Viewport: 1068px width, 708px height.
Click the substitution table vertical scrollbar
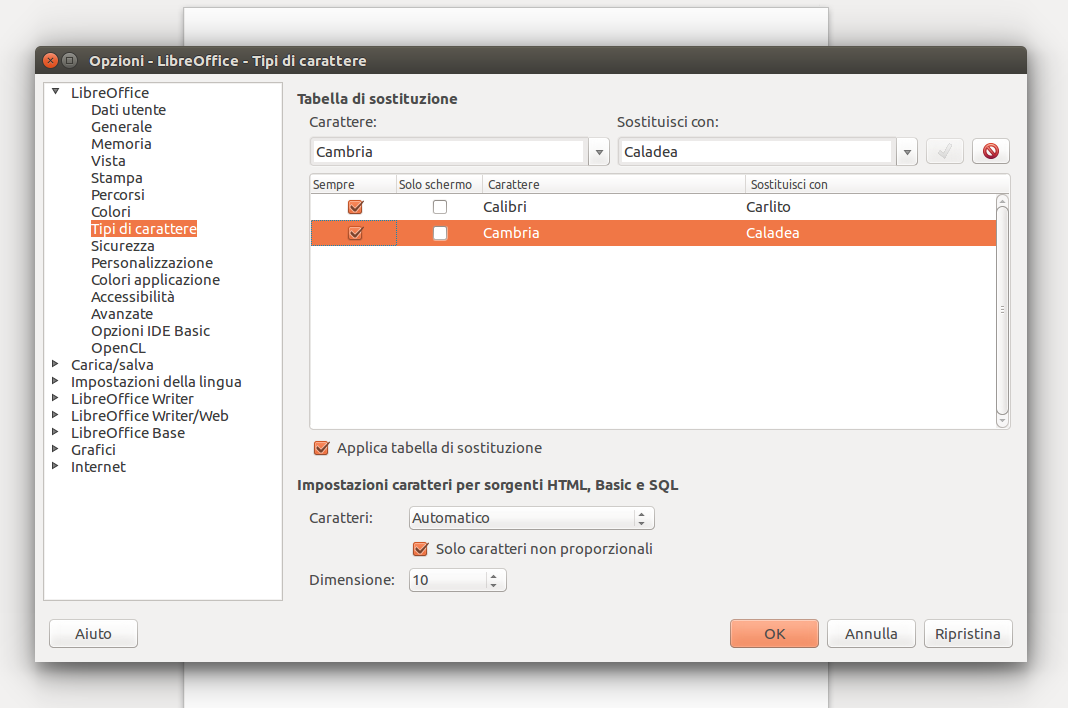(1002, 311)
